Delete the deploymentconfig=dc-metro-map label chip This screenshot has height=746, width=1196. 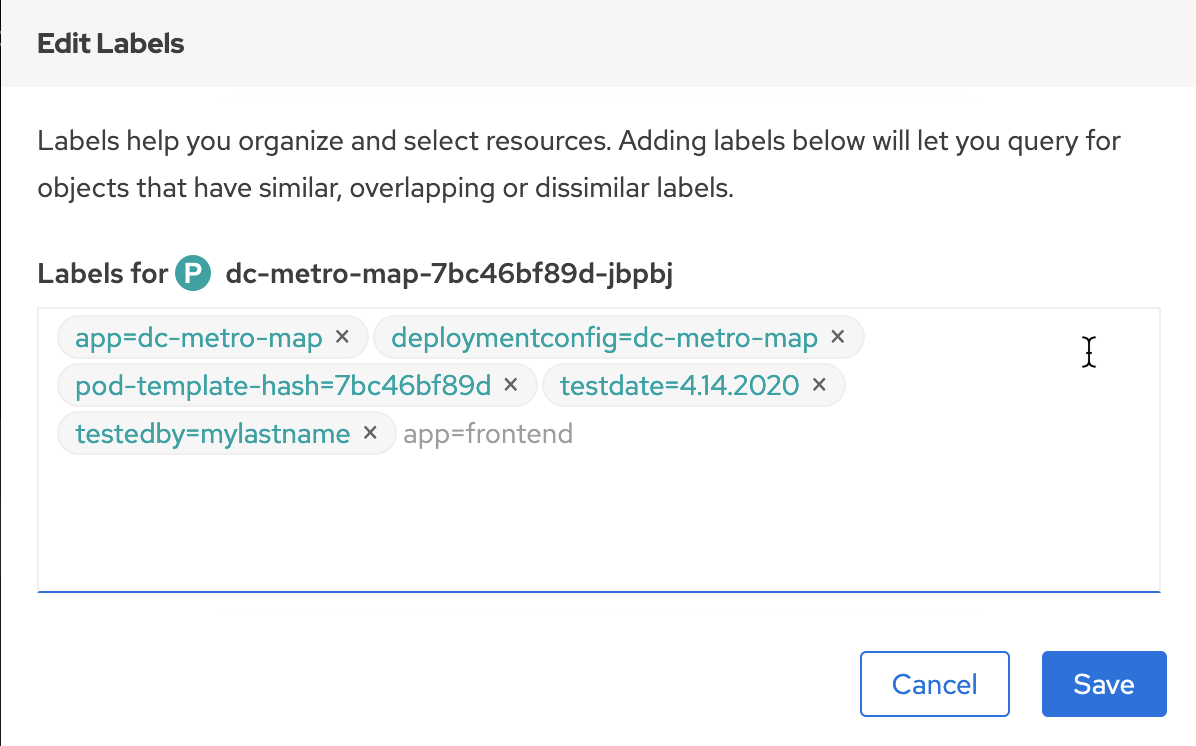click(838, 336)
